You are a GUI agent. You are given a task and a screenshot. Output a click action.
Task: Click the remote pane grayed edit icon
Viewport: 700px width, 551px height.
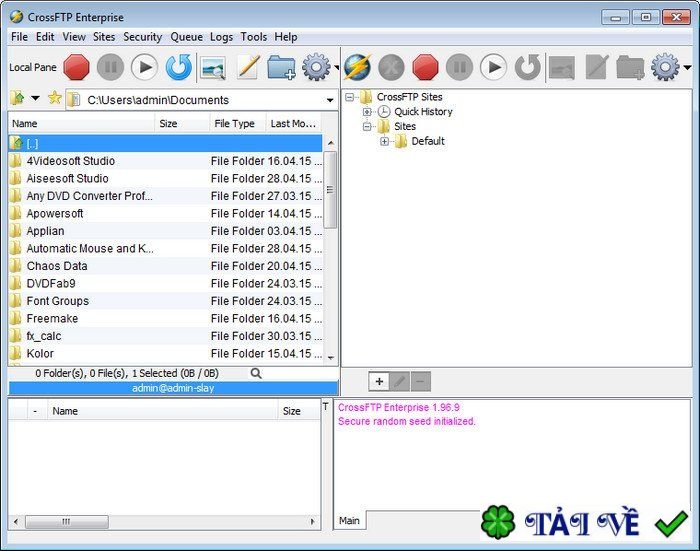(x=597, y=67)
